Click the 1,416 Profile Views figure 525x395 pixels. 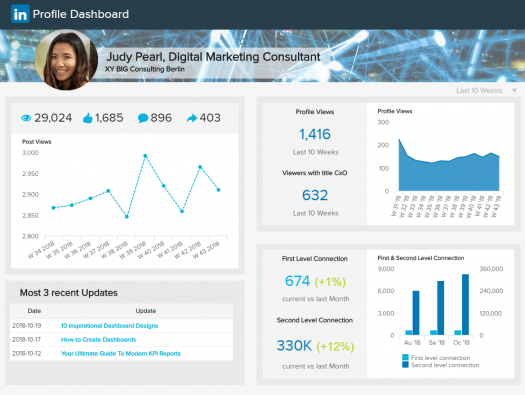pos(315,134)
